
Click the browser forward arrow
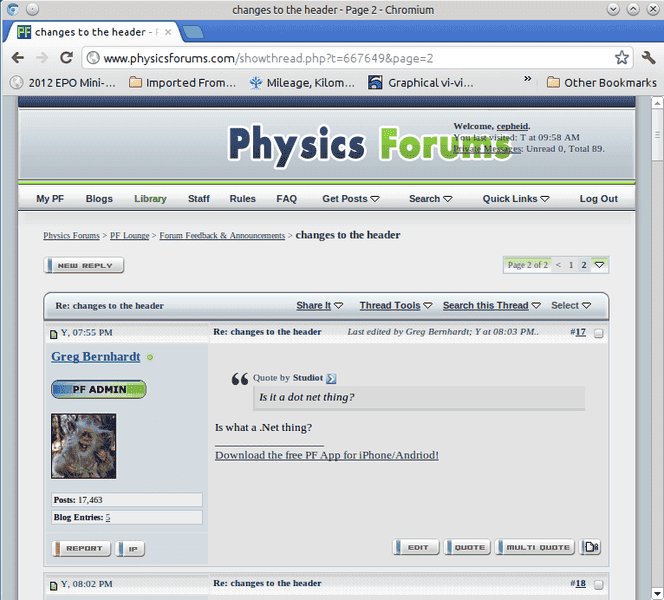[42, 58]
